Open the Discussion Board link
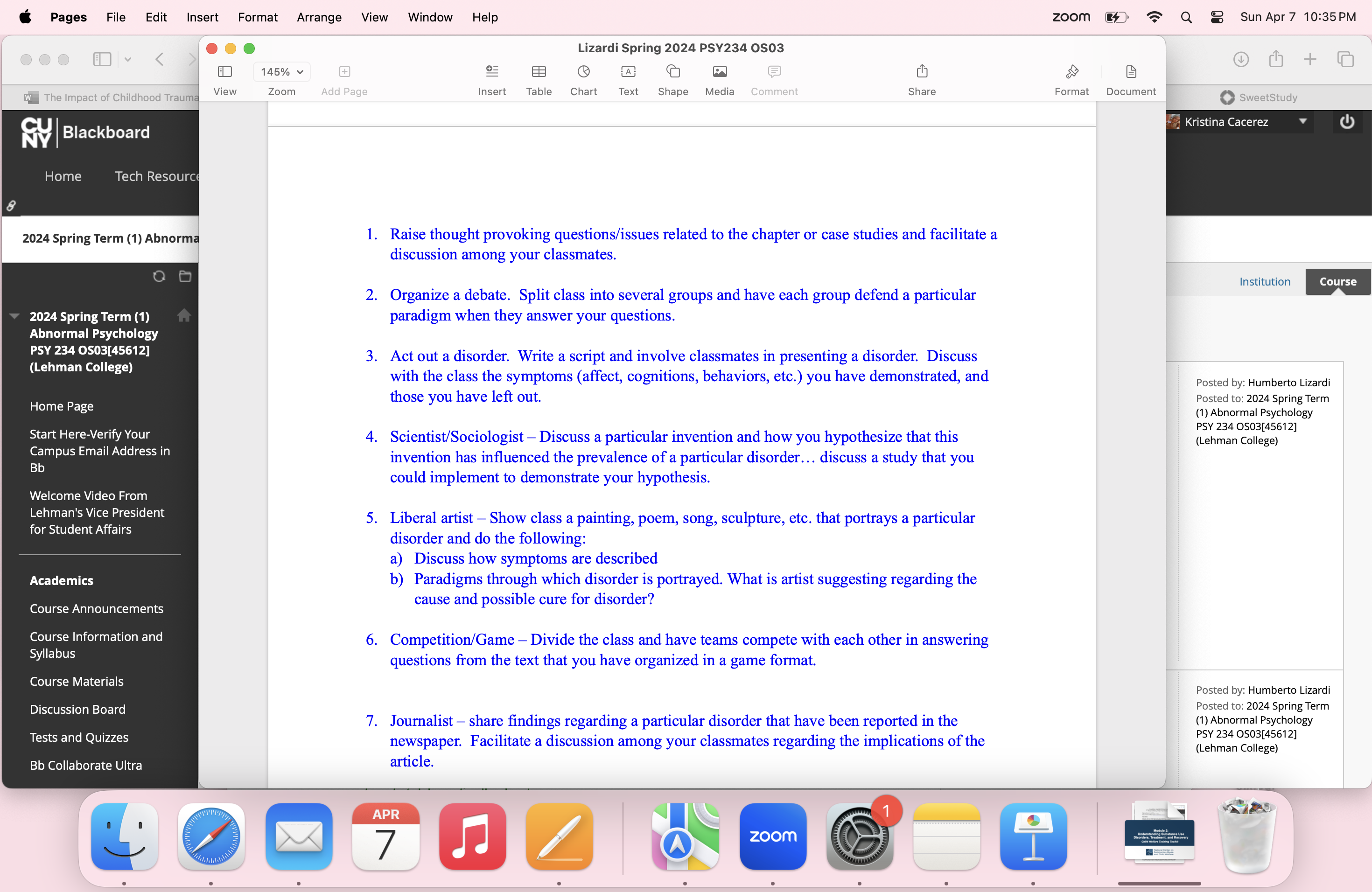 pos(77,709)
